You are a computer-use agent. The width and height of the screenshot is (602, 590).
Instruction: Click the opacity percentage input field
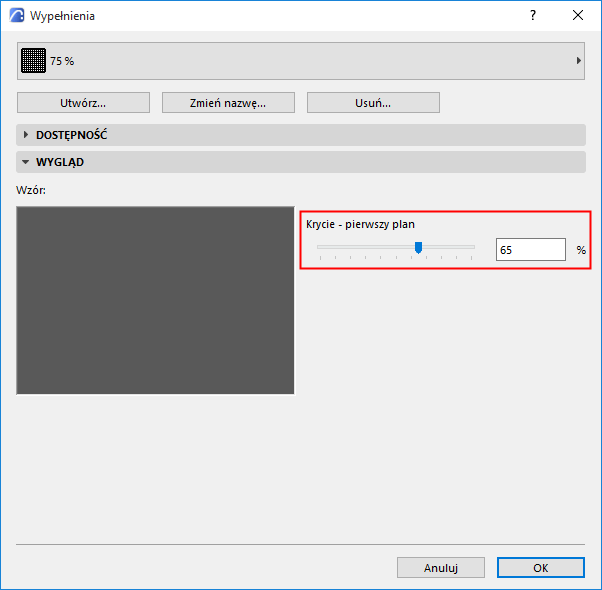click(531, 250)
